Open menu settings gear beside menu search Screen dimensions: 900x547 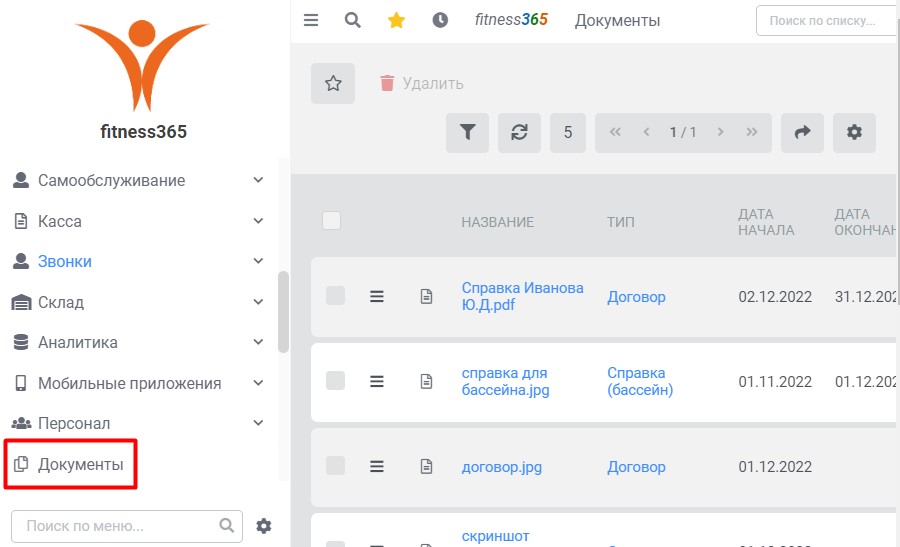263,526
